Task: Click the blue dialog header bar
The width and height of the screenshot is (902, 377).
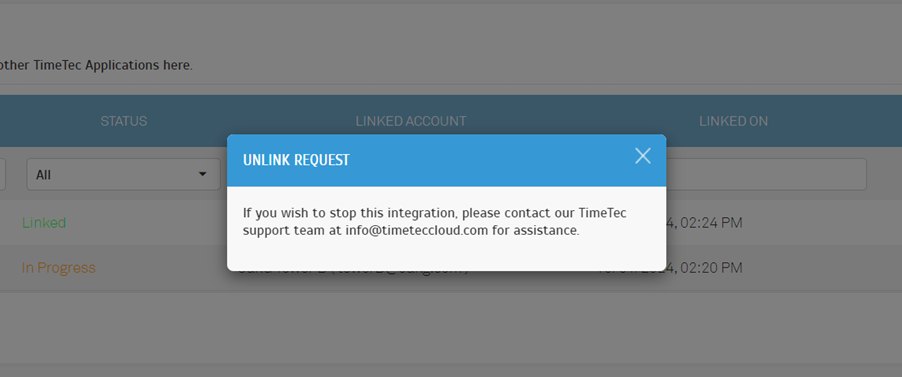Action: tap(446, 160)
